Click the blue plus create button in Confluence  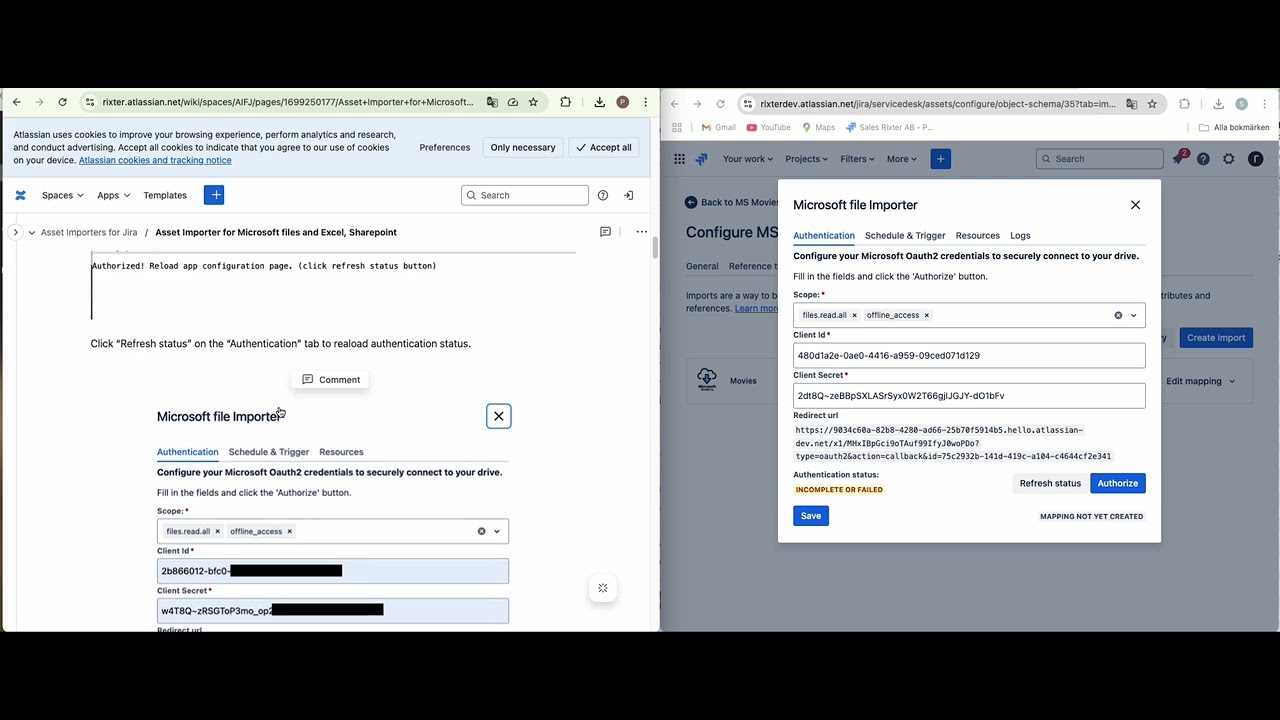(214, 195)
